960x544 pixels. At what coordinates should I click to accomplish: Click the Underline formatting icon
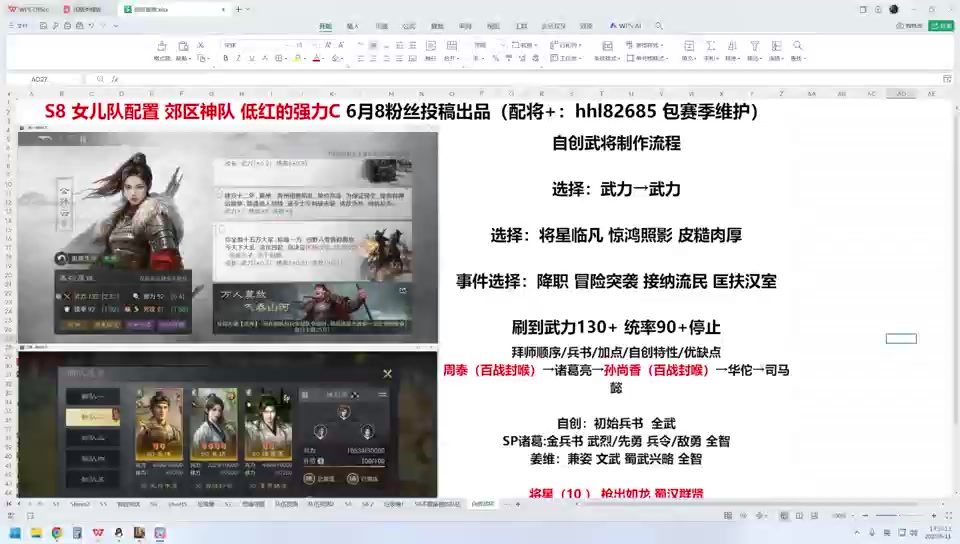coord(250,58)
